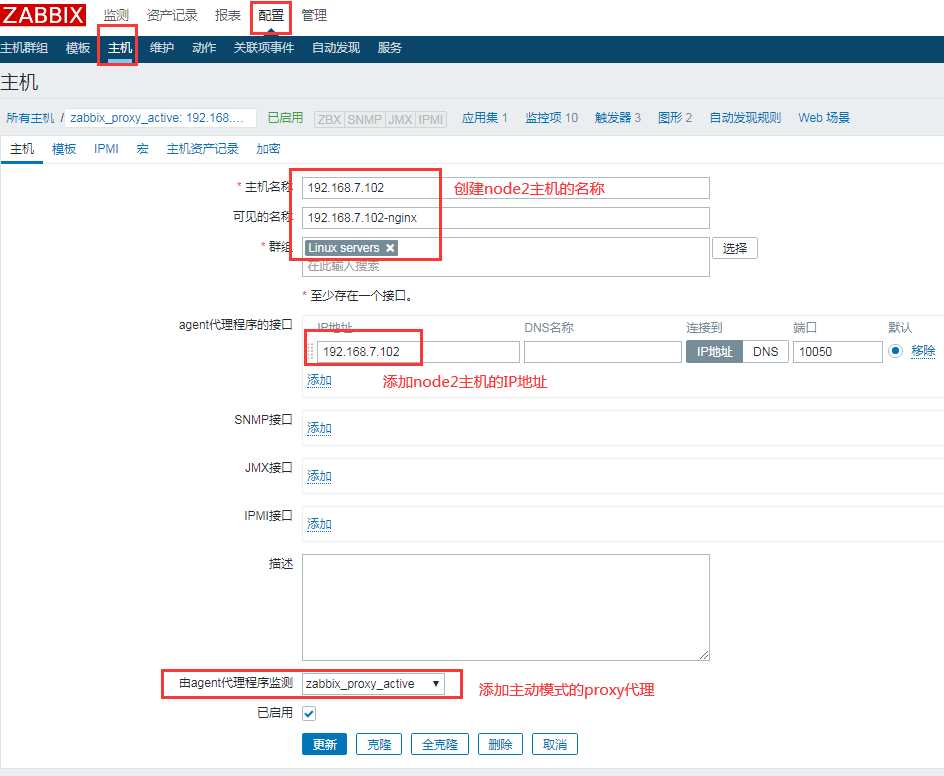Open the zabbix_proxy_active proxy dropdown
Screen dimensions: 944x776
[x=373, y=684]
